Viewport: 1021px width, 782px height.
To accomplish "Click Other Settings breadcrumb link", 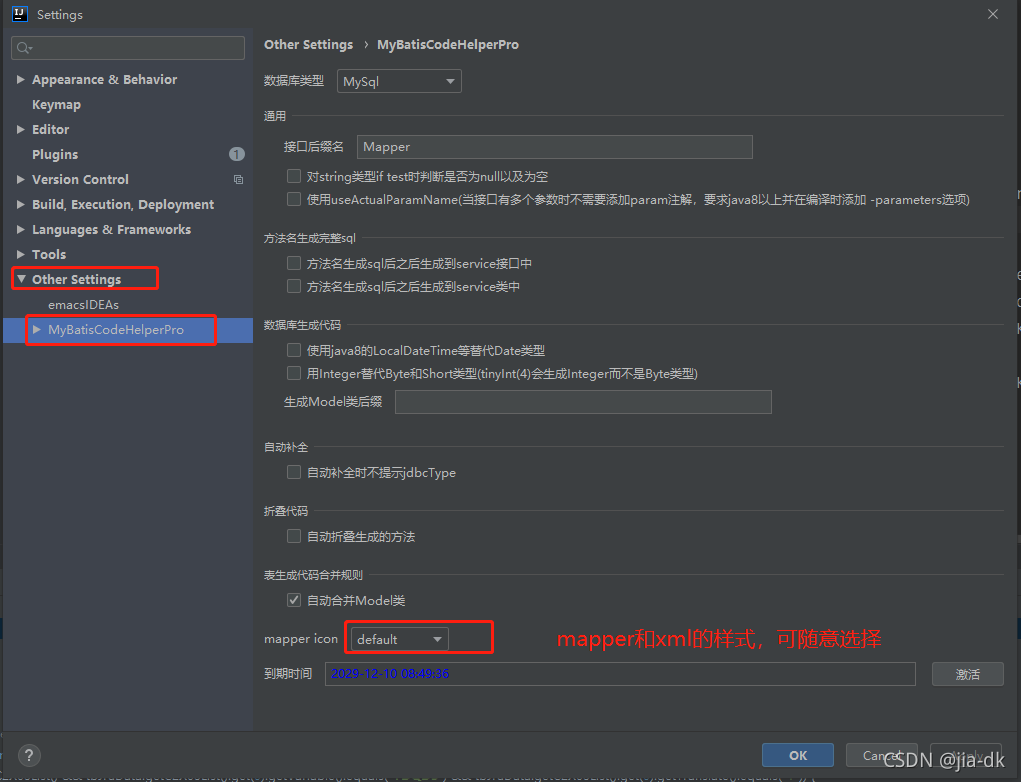I will pyautogui.click(x=308, y=44).
